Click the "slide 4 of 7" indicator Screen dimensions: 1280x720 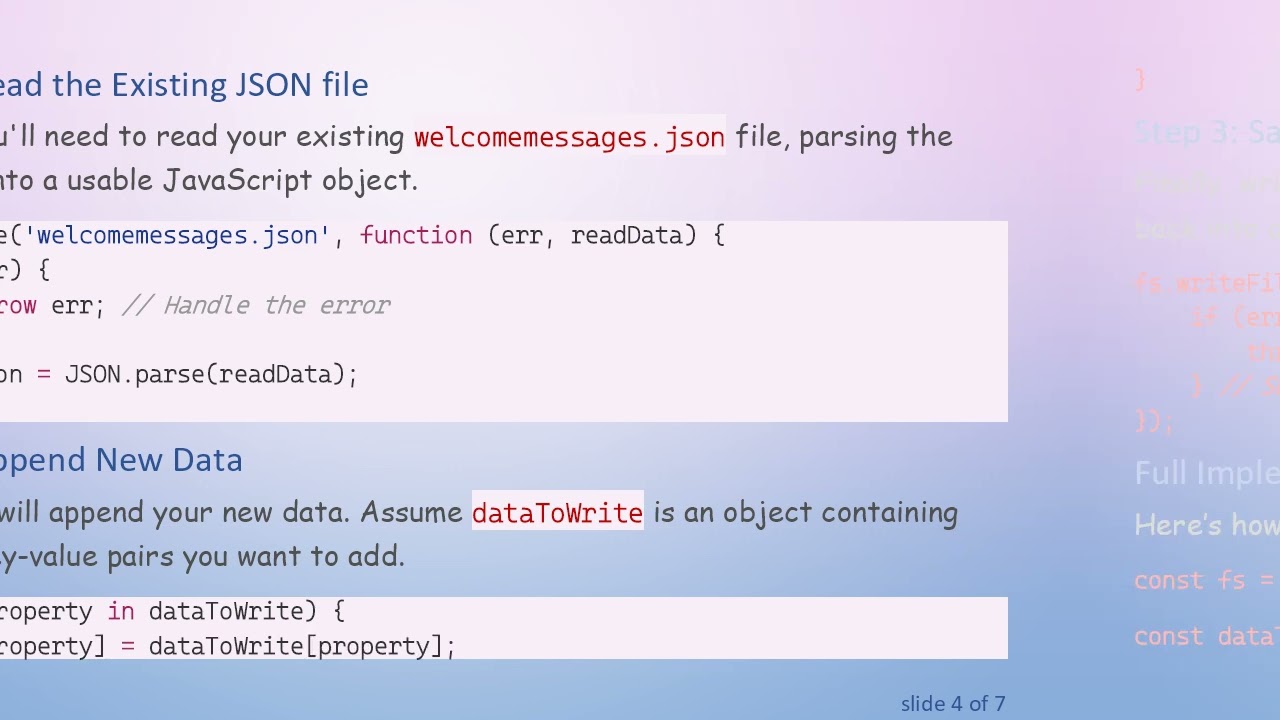click(x=952, y=704)
